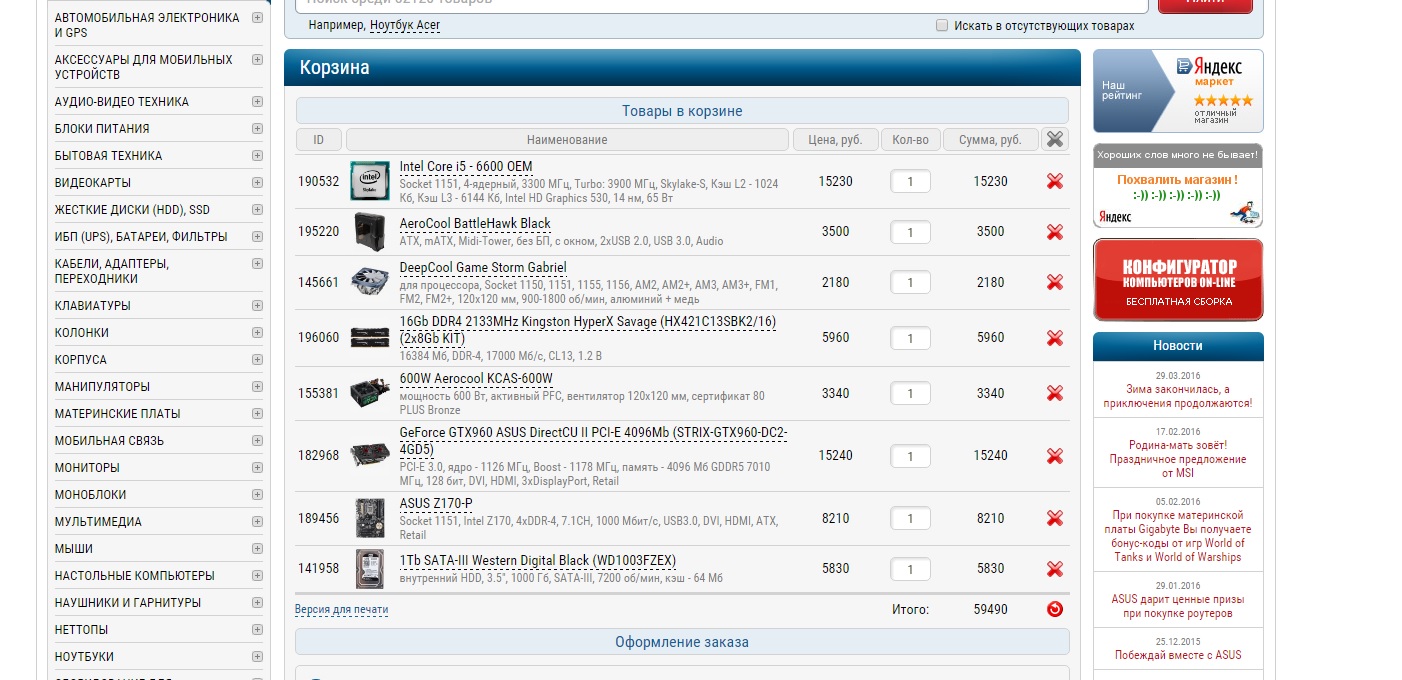Delete DeepCool Game Storm Gabriel from cart

[x=1054, y=282]
